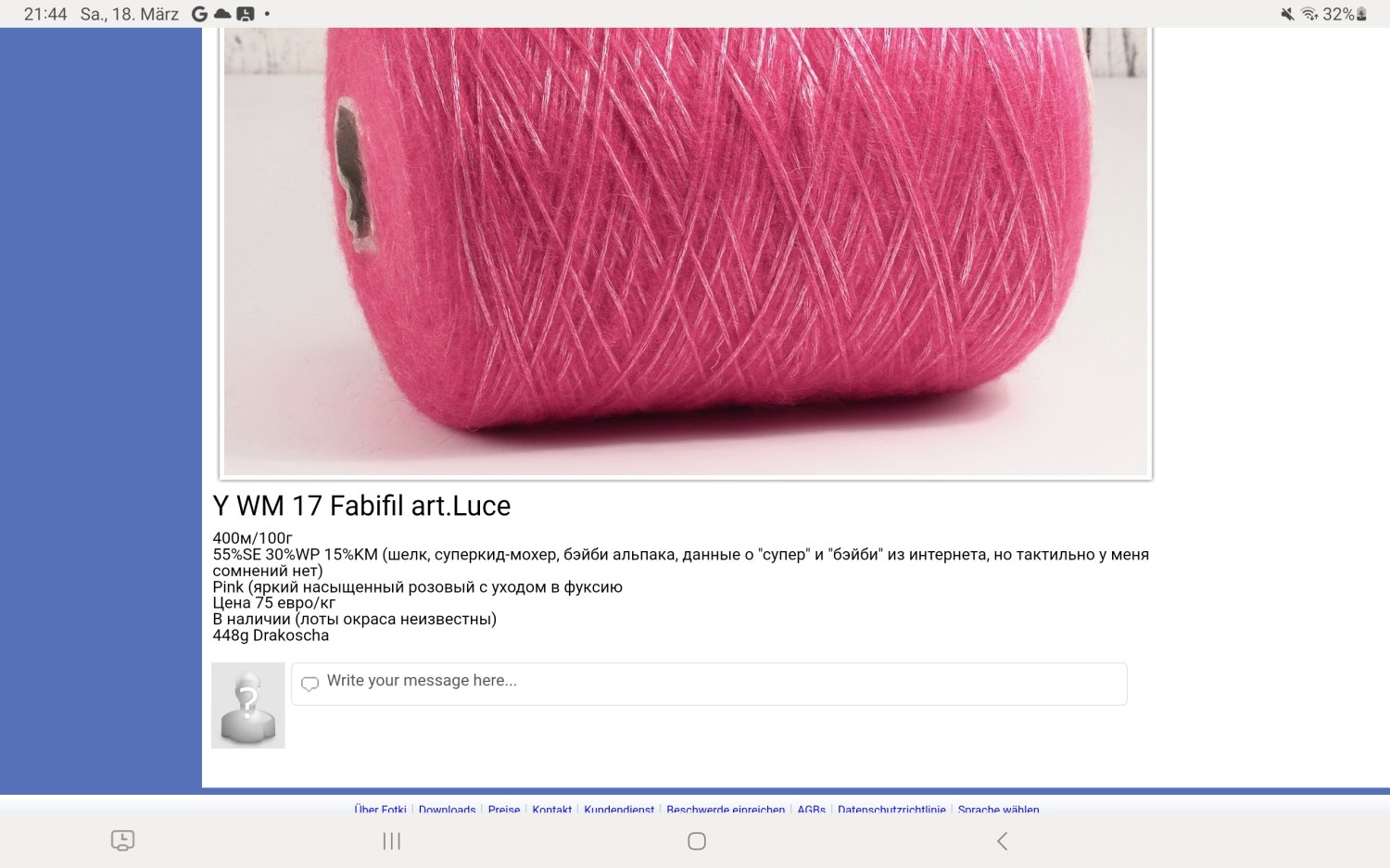Open the pink yarn cone photo
The width and height of the screenshot is (1390, 868).
686,252
